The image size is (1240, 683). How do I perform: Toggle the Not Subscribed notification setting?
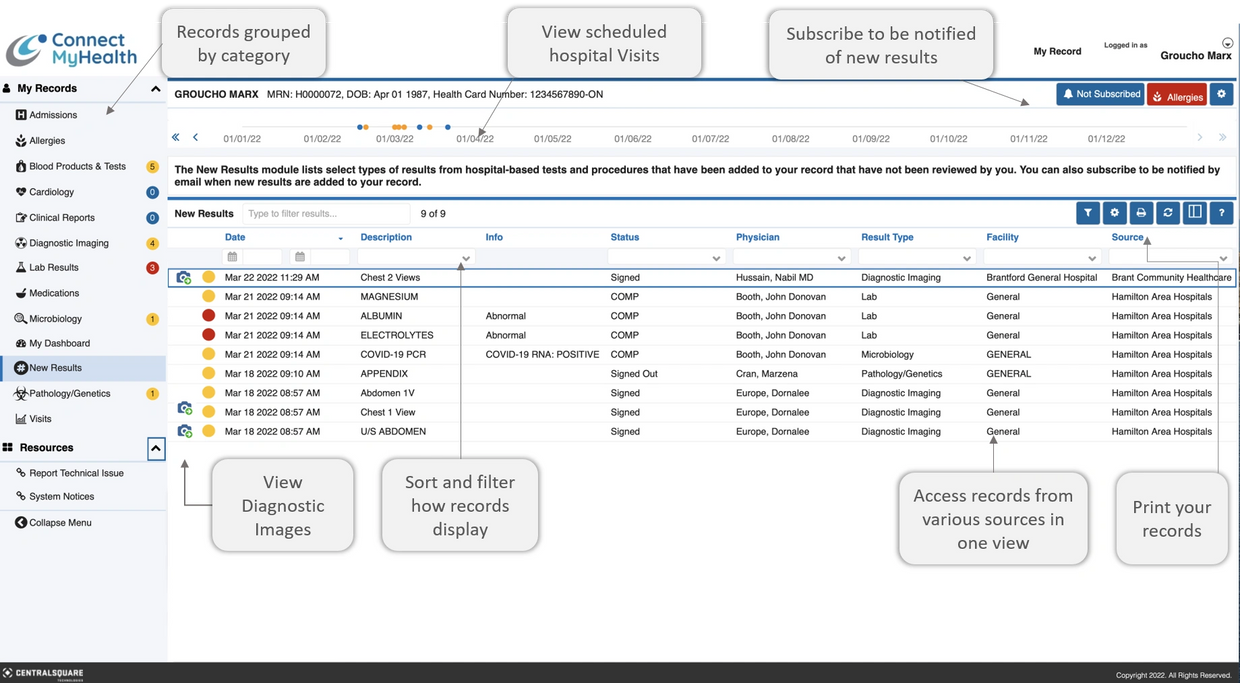[x=1100, y=94]
